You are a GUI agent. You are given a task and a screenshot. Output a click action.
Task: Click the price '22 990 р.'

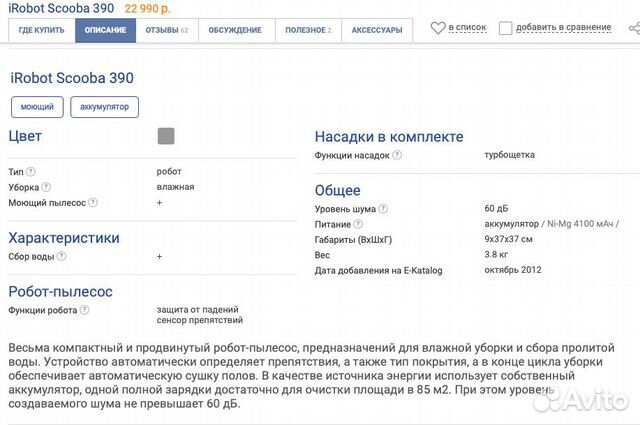pos(148,8)
